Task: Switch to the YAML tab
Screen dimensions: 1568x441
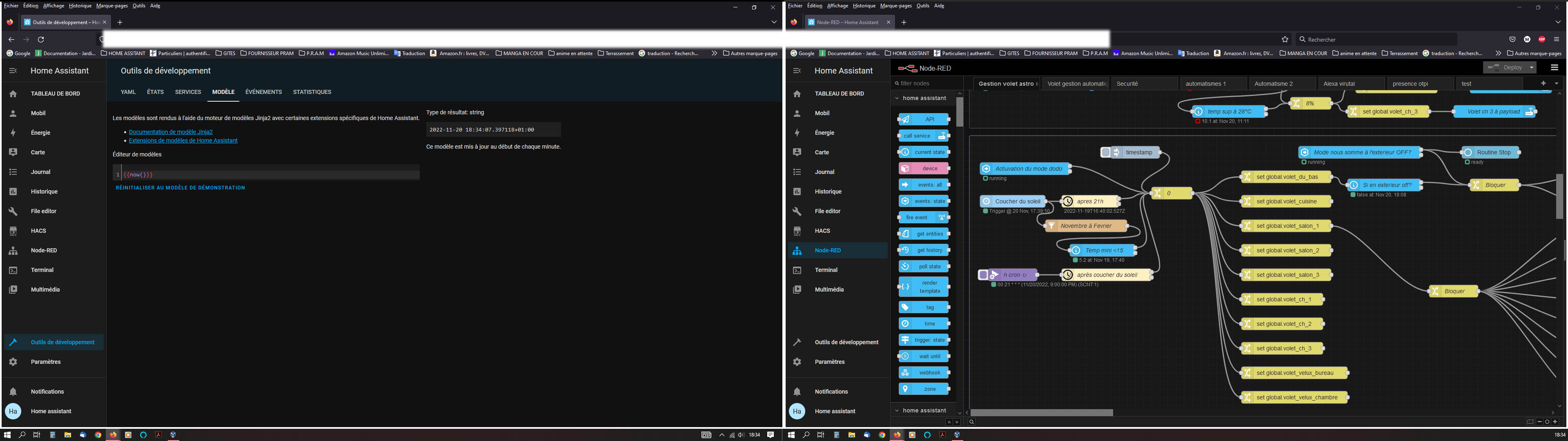Action: click(x=128, y=92)
